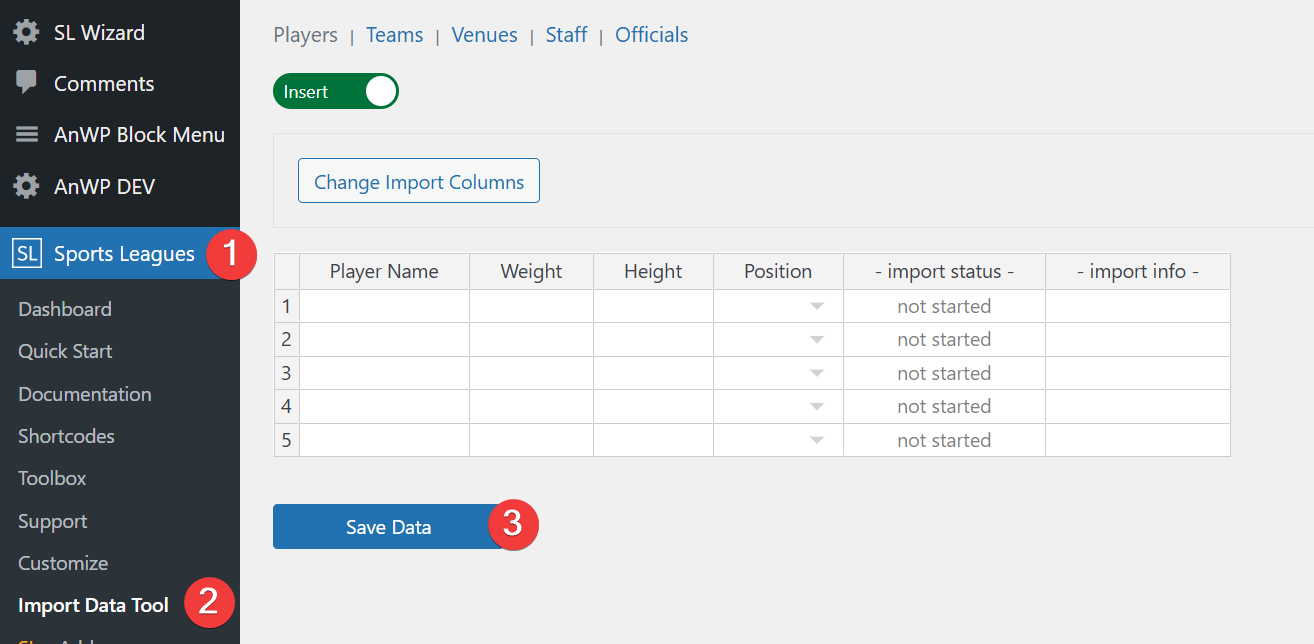Open Position dropdown in row 3
This screenshot has width=1314, height=644.
[x=817, y=373]
